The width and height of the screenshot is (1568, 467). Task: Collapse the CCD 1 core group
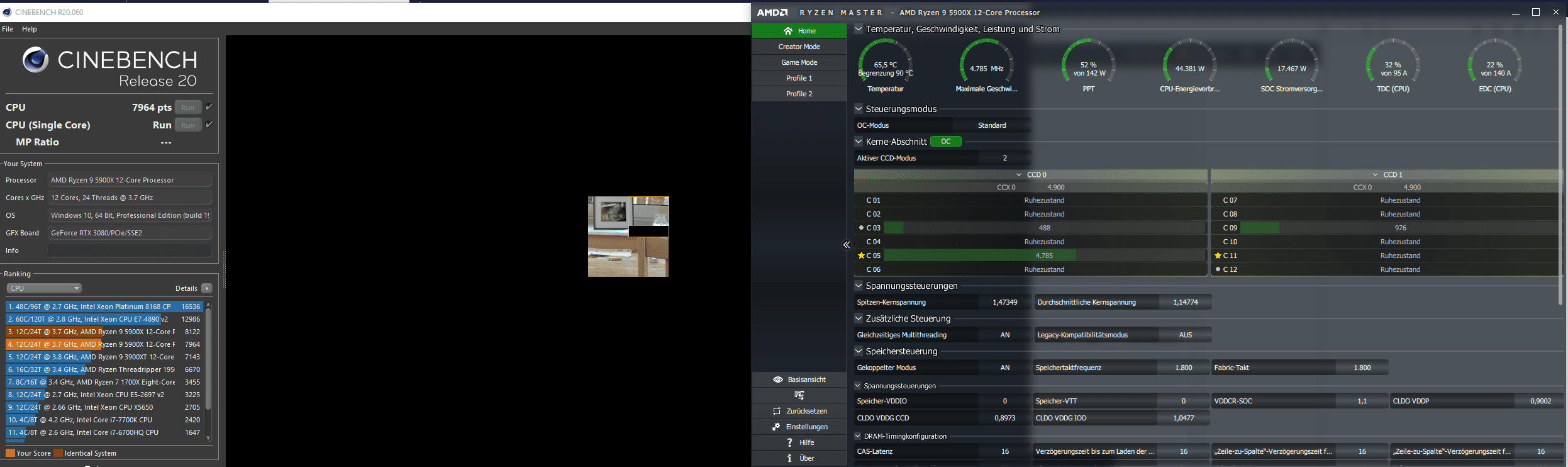pos(1376,175)
